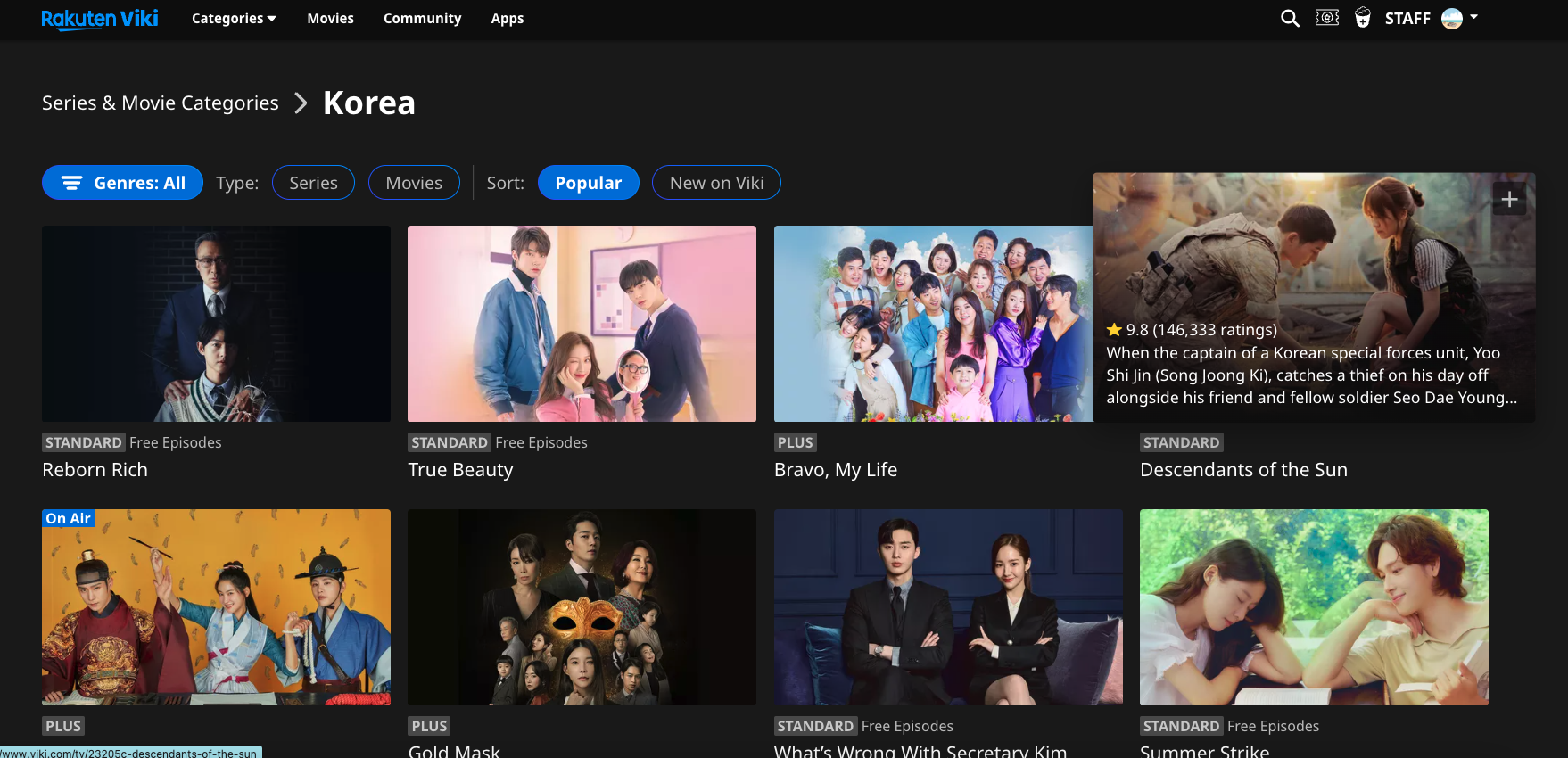Viewport: 1568px width, 758px height.
Task: Toggle the Series type filter
Action: (x=313, y=183)
